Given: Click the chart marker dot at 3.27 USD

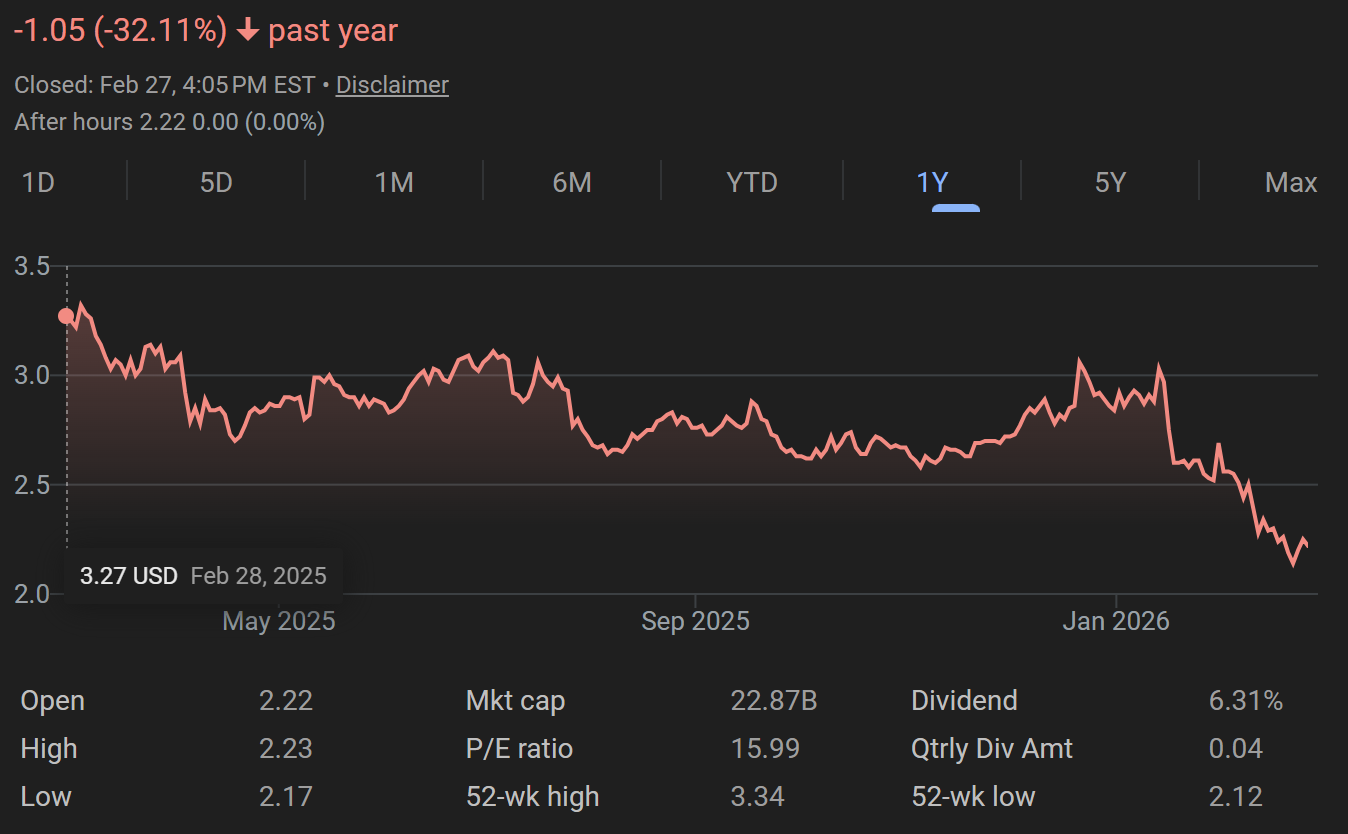Looking at the screenshot, I should (x=66, y=316).
